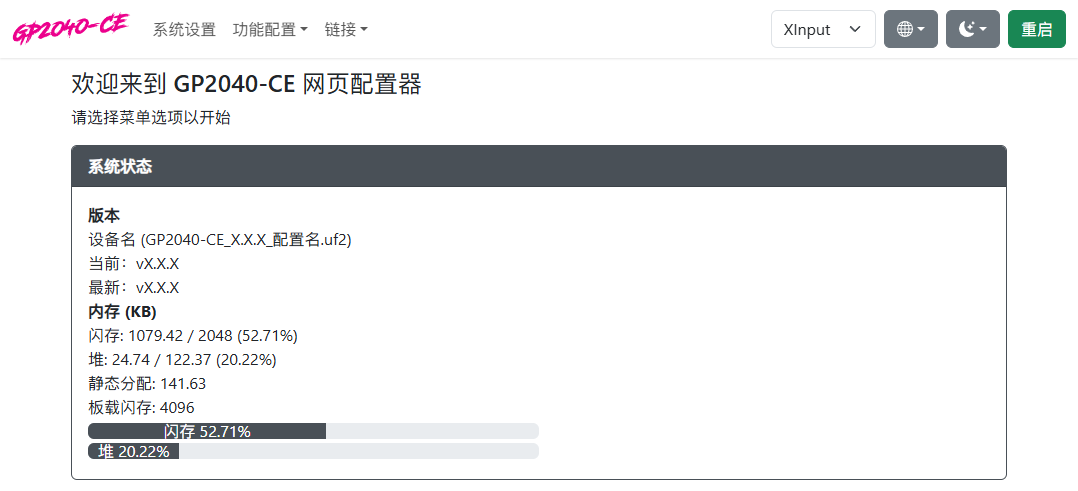Select the 系统状态 card header
The width and height of the screenshot is (1078, 491).
tap(538, 166)
